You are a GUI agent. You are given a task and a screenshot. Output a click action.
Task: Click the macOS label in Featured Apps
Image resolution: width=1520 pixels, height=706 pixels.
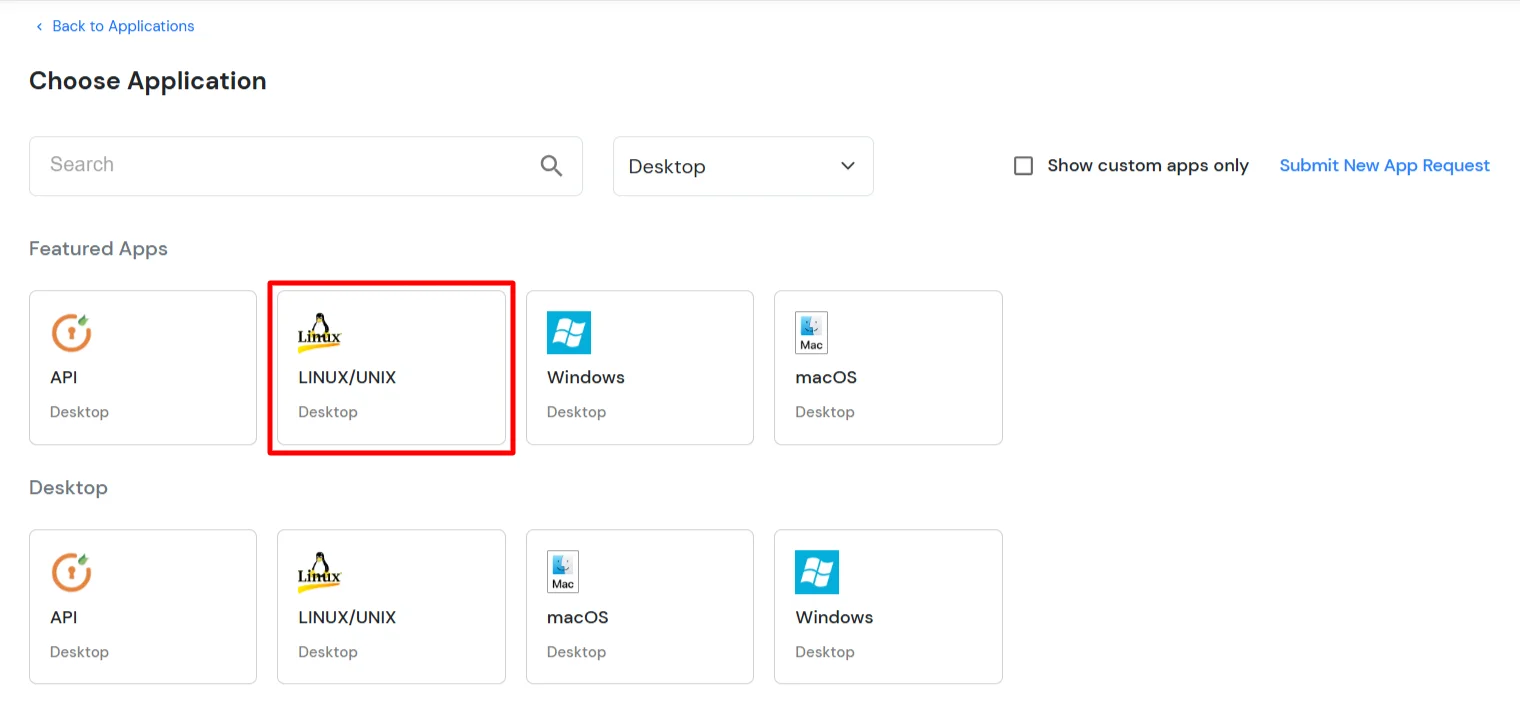point(826,377)
